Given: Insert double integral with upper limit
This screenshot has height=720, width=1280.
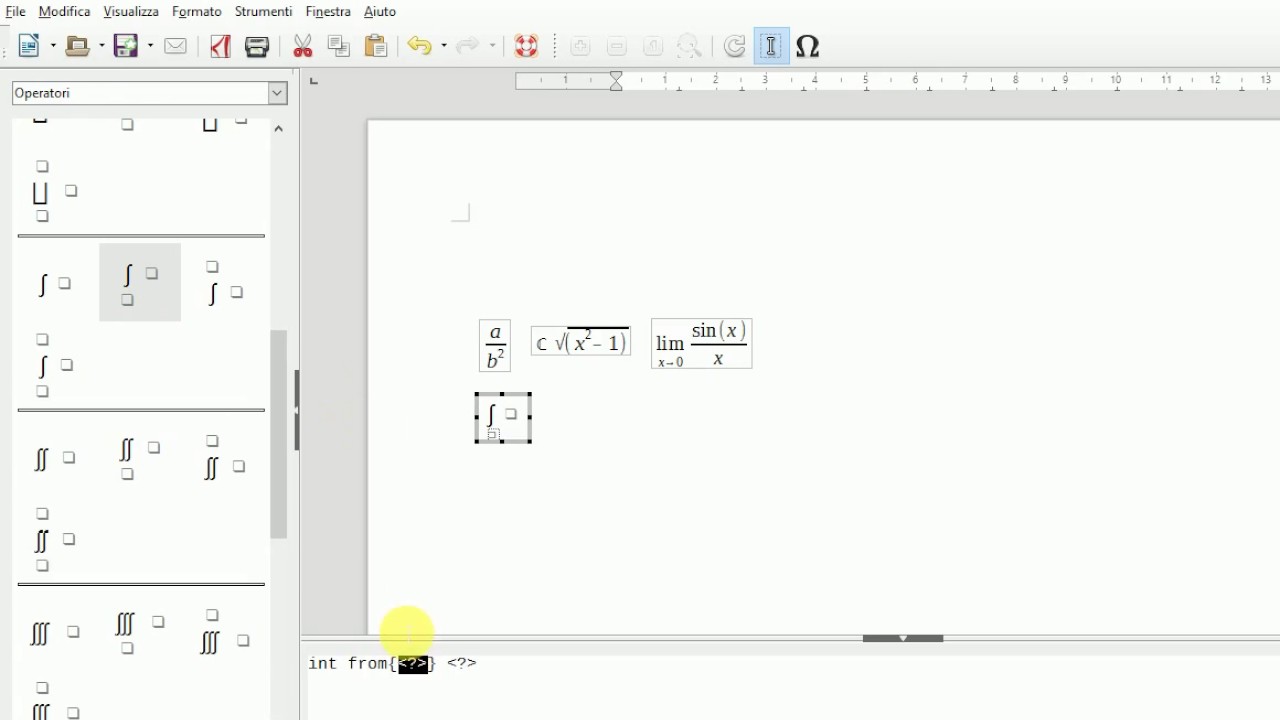Looking at the screenshot, I should tap(224, 459).
